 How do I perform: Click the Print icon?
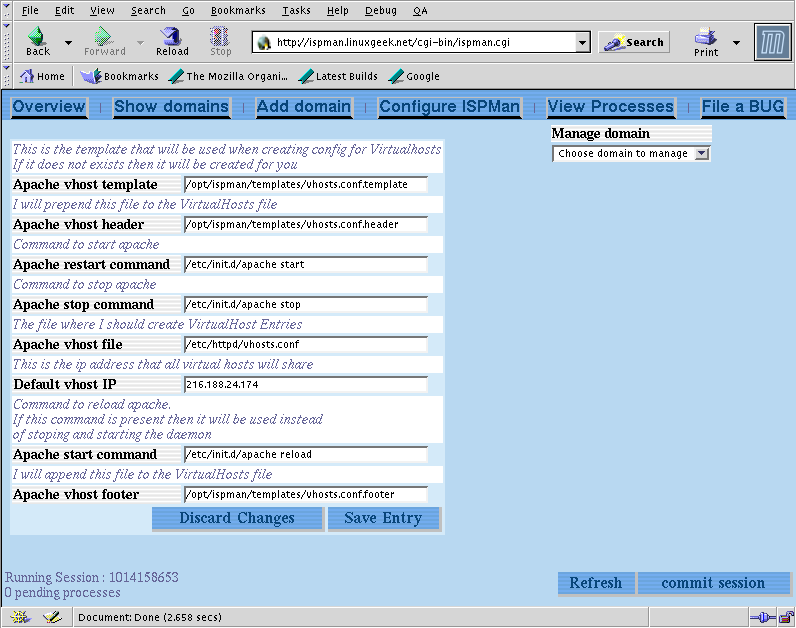coord(706,42)
